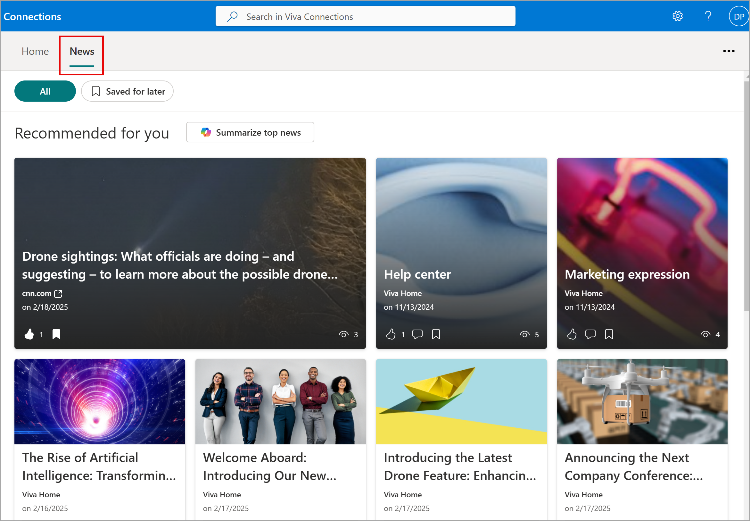Switch to the Home tab
The width and height of the screenshot is (750, 521).
(x=35, y=51)
